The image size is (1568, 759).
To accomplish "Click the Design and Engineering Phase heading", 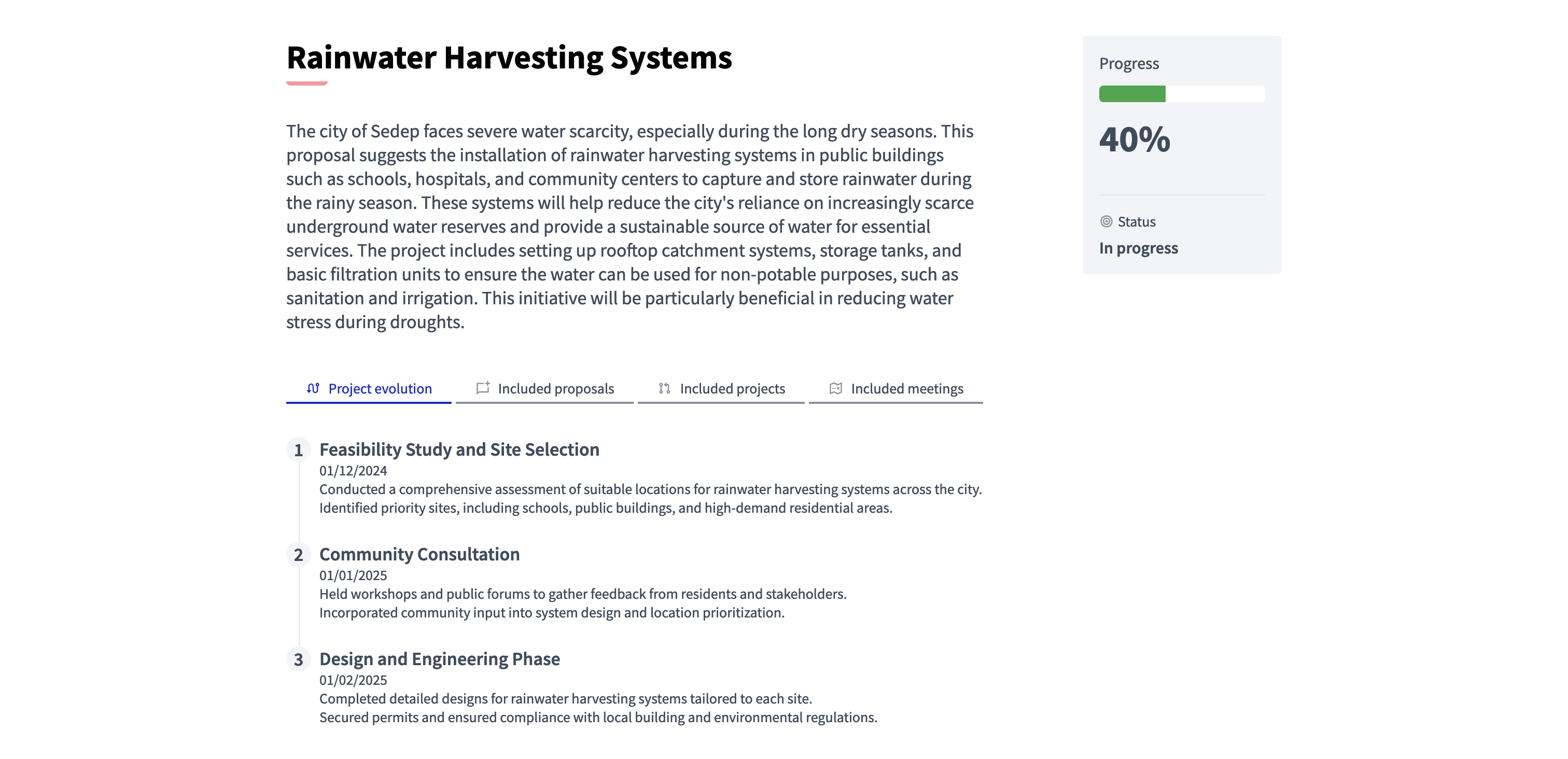I will tap(440, 659).
